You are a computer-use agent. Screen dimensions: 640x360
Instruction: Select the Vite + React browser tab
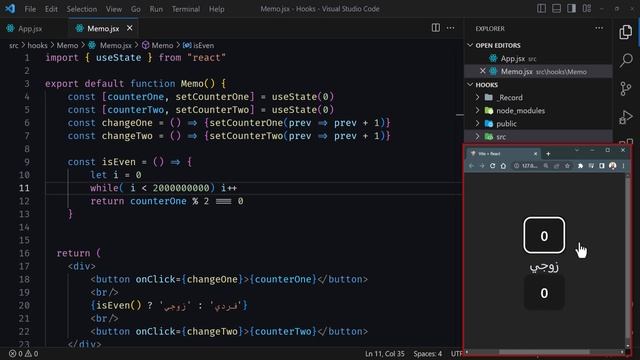coord(502,154)
